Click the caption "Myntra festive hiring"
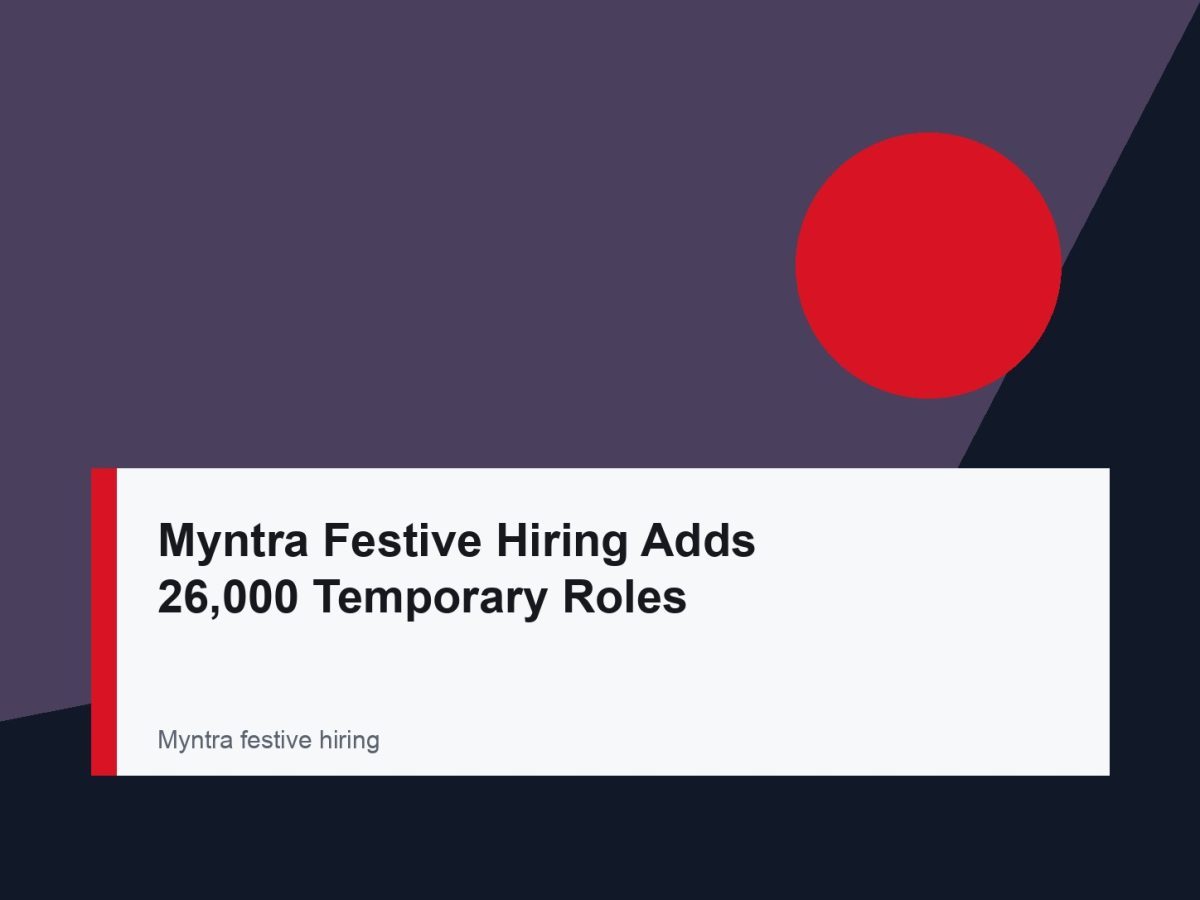Screen dimensions: 1200x900 pos(269,741)
